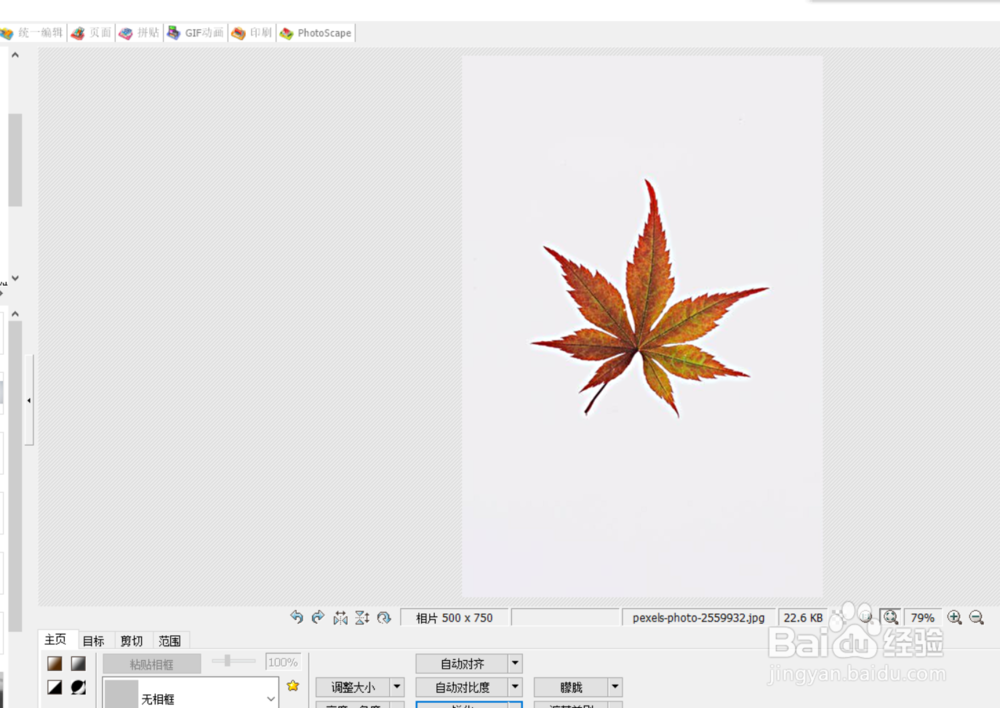The height and width of the screenshot is (708, 1000).
Task: Click the lower panel scroll up arrow
Action: click(15, 314)
